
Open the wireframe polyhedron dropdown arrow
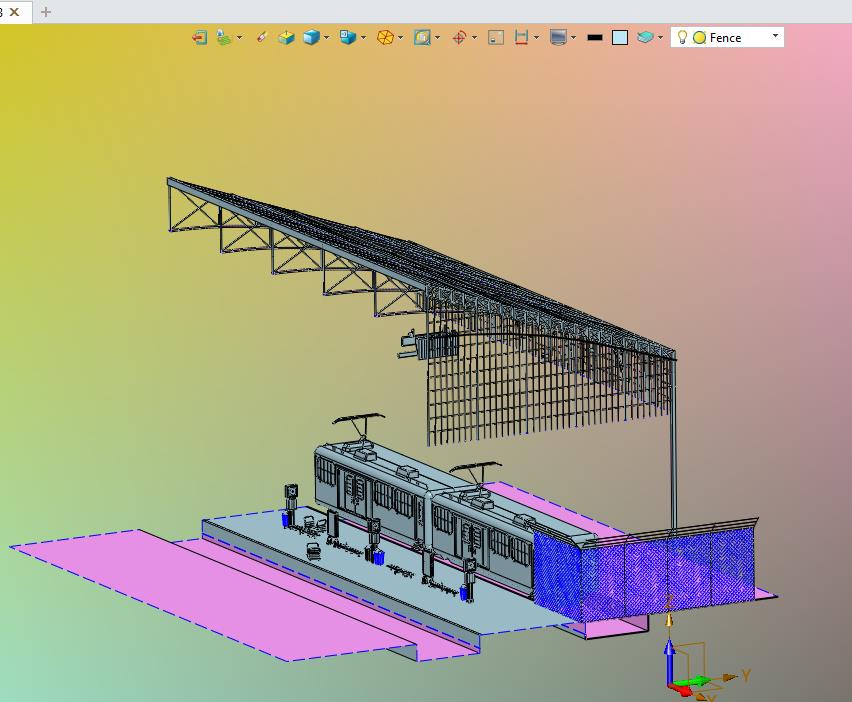pos(400,37)
